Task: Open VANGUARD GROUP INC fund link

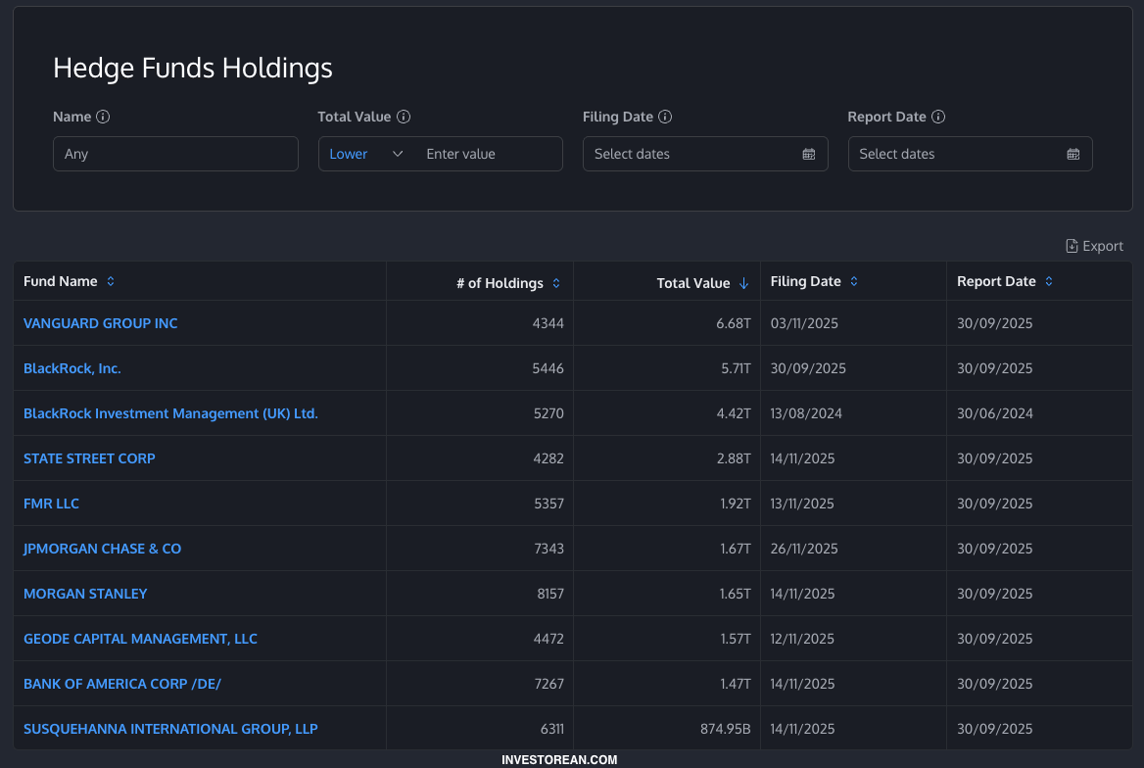Action: [101, 323]
